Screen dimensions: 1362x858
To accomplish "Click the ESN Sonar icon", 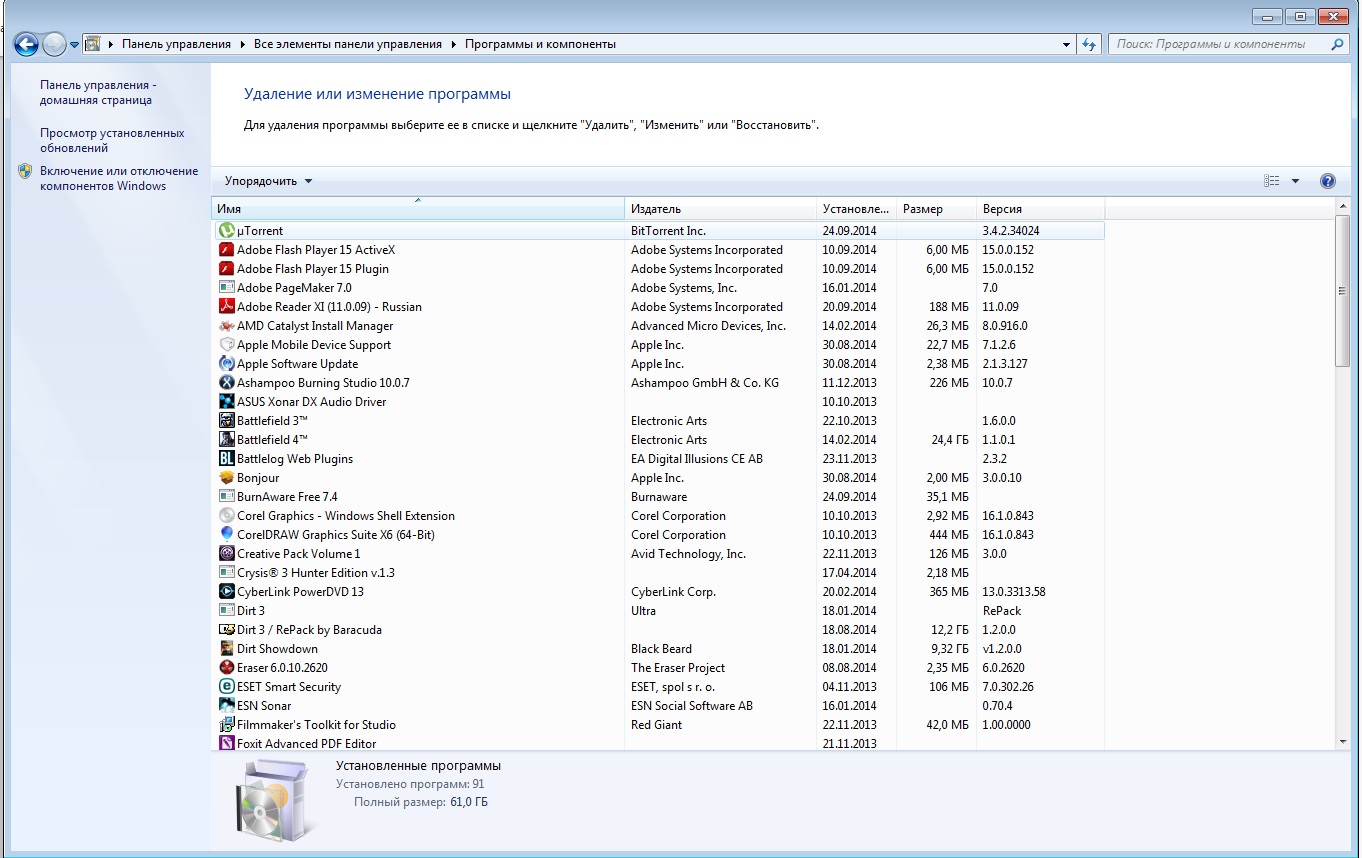I will [227, 706].
